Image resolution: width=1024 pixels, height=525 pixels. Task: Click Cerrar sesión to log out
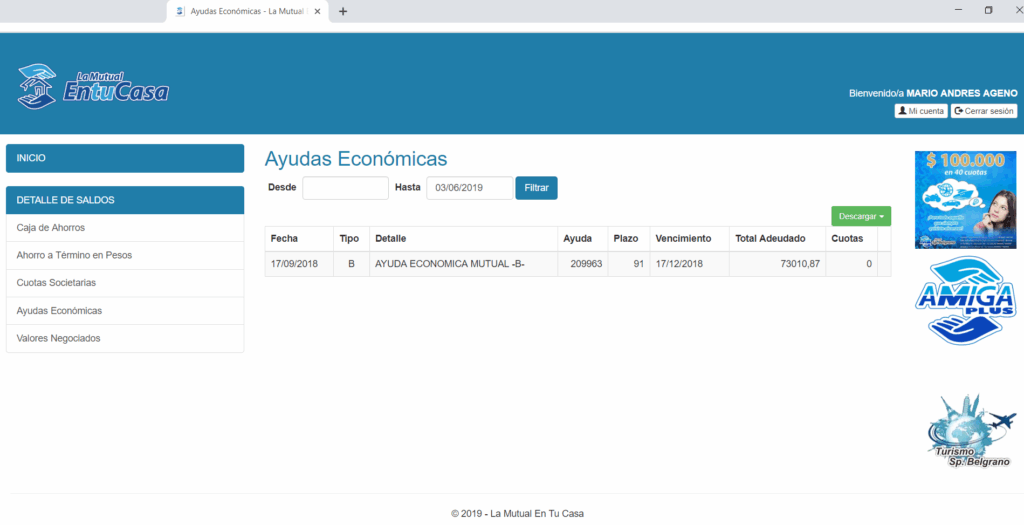tap(984, 111)
